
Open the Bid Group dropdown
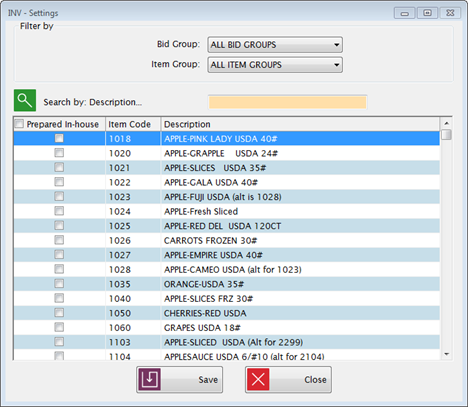click(x=275, y=45)
